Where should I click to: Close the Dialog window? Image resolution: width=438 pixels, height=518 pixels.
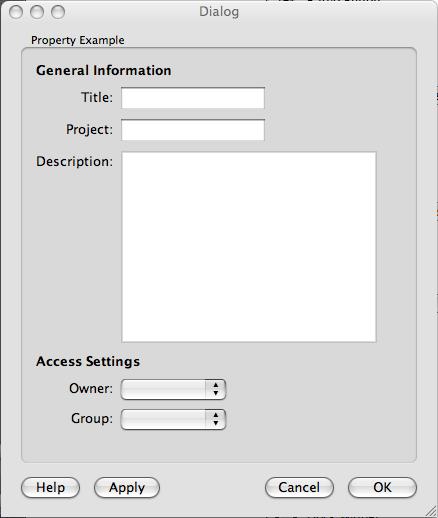[16, 12]
